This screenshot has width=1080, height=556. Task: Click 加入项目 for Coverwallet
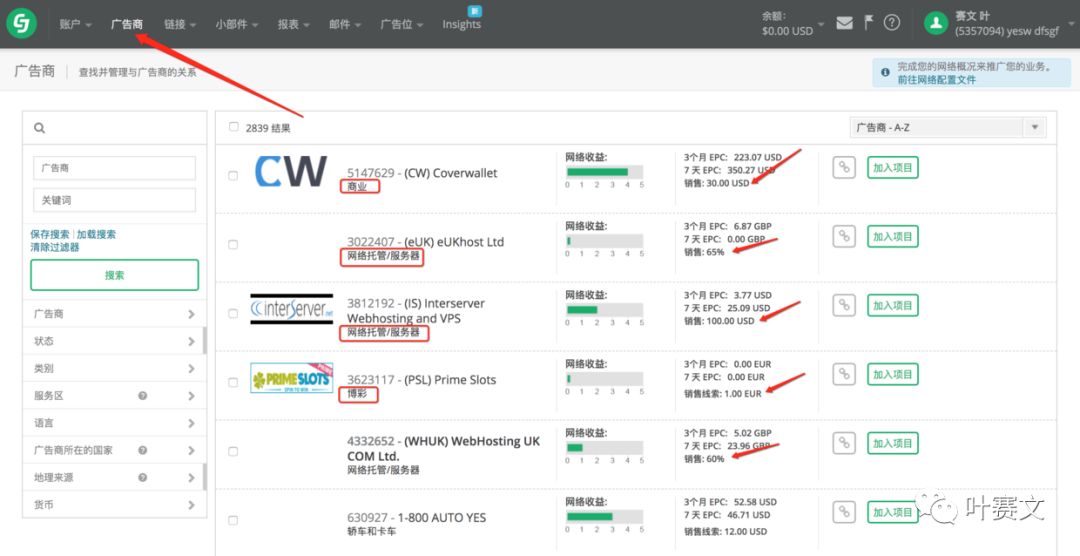893,167
